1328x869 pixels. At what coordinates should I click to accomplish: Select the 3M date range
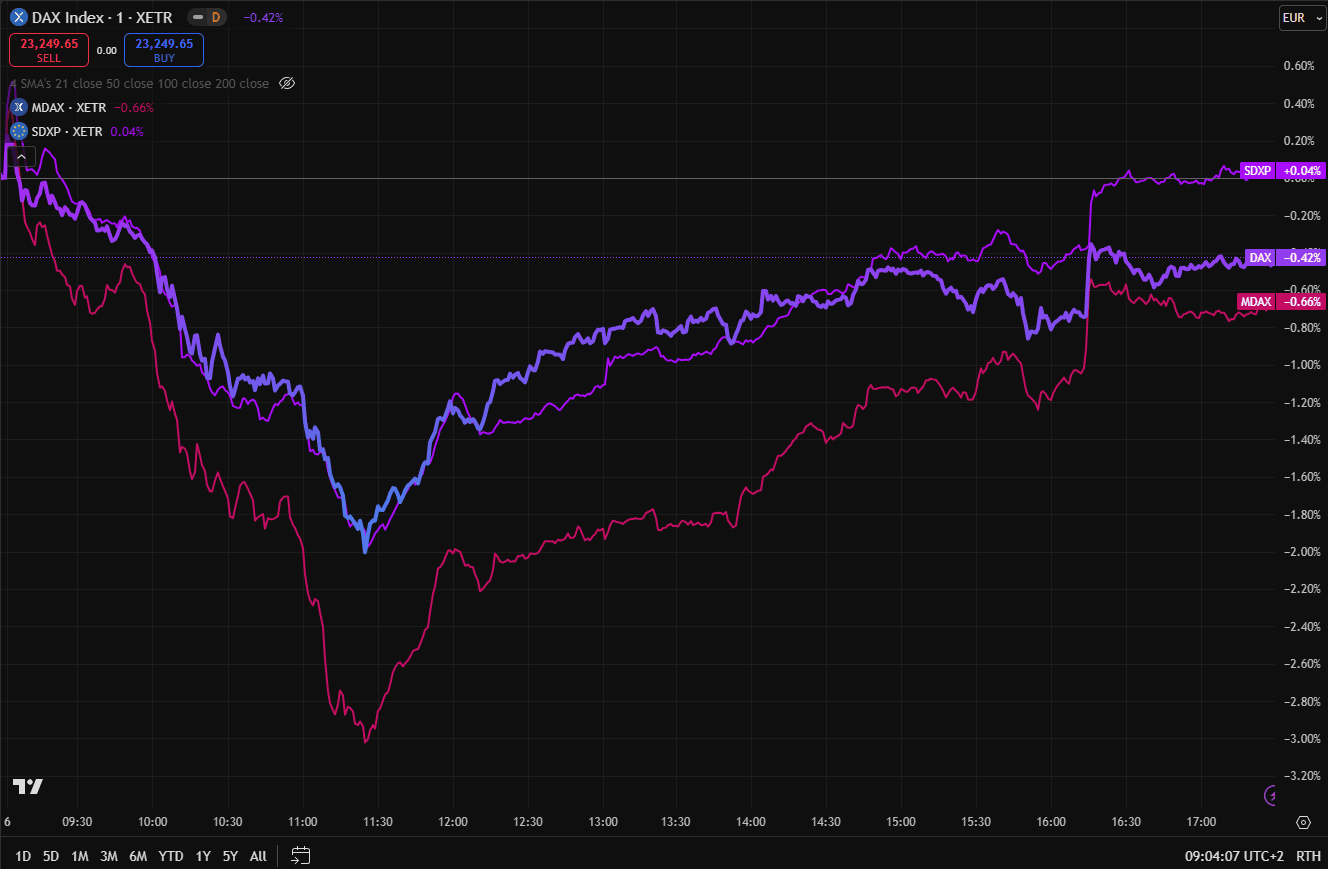(109, 856)
